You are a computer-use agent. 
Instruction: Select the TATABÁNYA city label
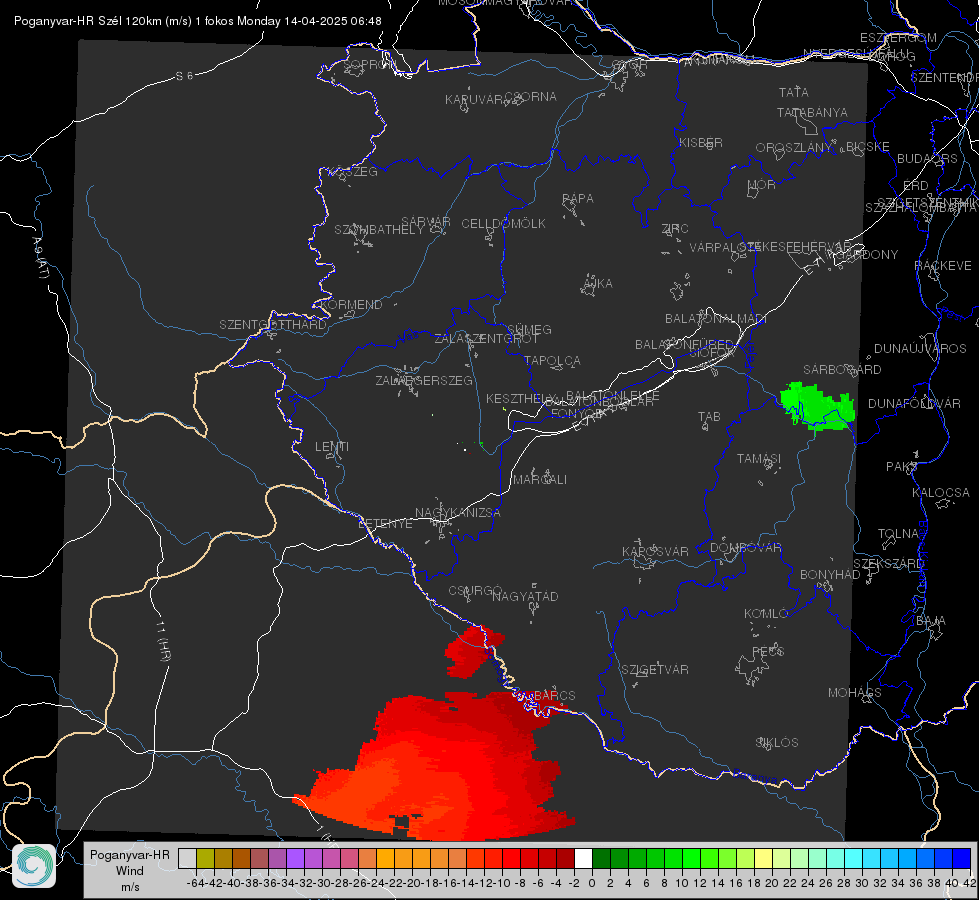[812, 113]
